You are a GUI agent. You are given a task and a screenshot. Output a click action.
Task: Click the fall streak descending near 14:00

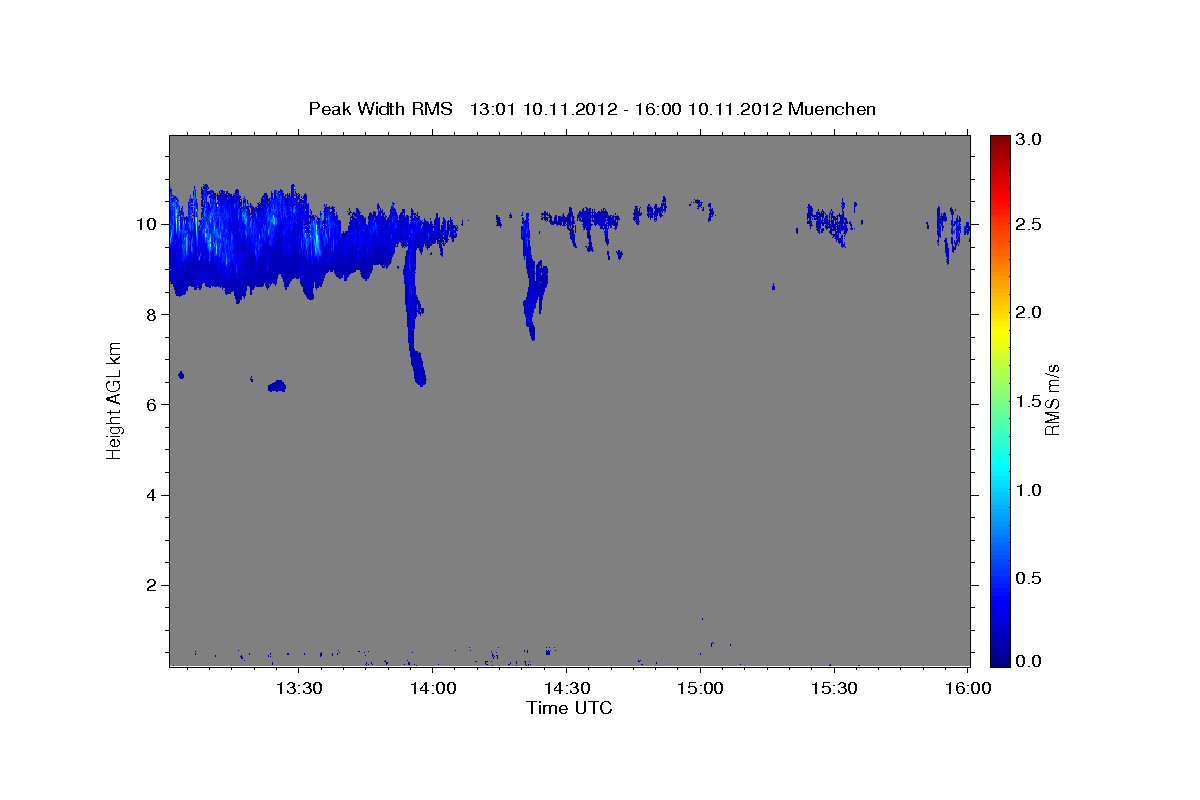(412, 315)
